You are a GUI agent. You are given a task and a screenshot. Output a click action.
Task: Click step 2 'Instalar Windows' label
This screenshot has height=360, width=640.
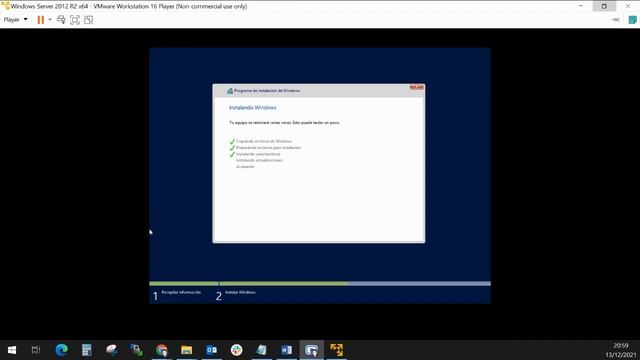(240, 292)
